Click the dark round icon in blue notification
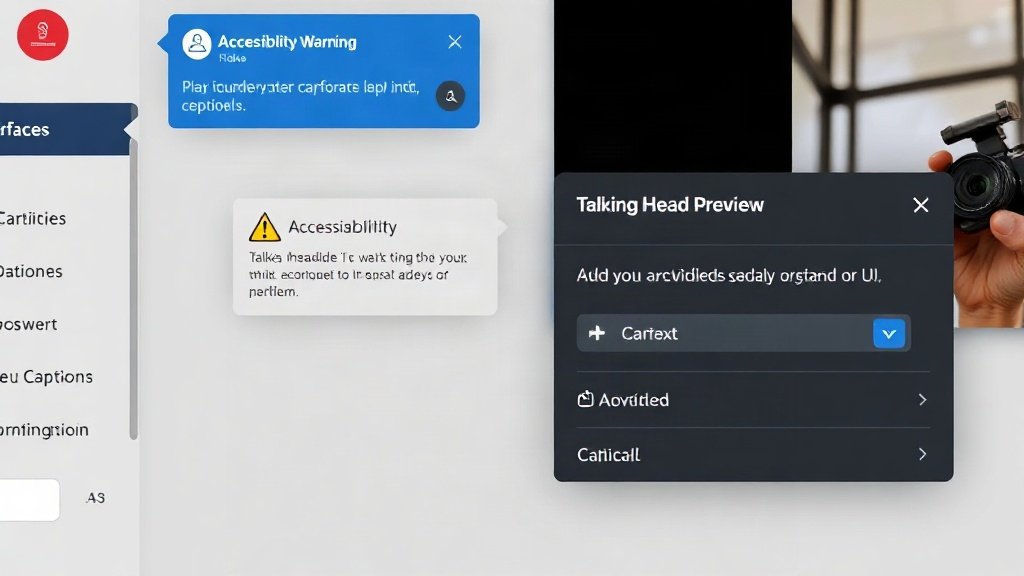The width and height of the screenshot is (1024, 576). click(451, 96)
